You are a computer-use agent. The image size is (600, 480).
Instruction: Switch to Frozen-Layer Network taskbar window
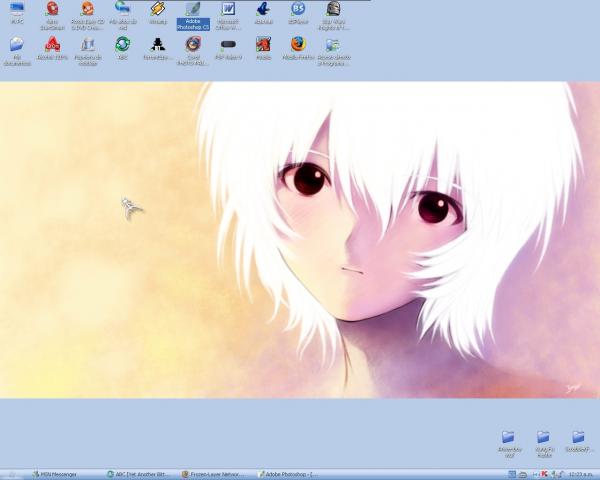click(x=213, y=474)
